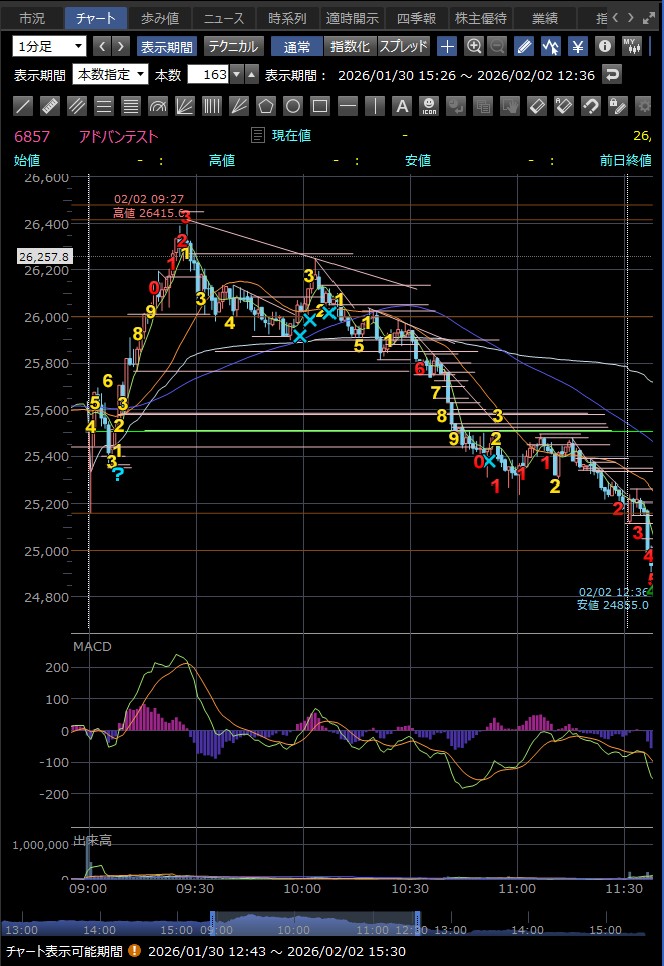Select the trend line drawing tool
Screen dimensions: 664x966
coord(23,105)
